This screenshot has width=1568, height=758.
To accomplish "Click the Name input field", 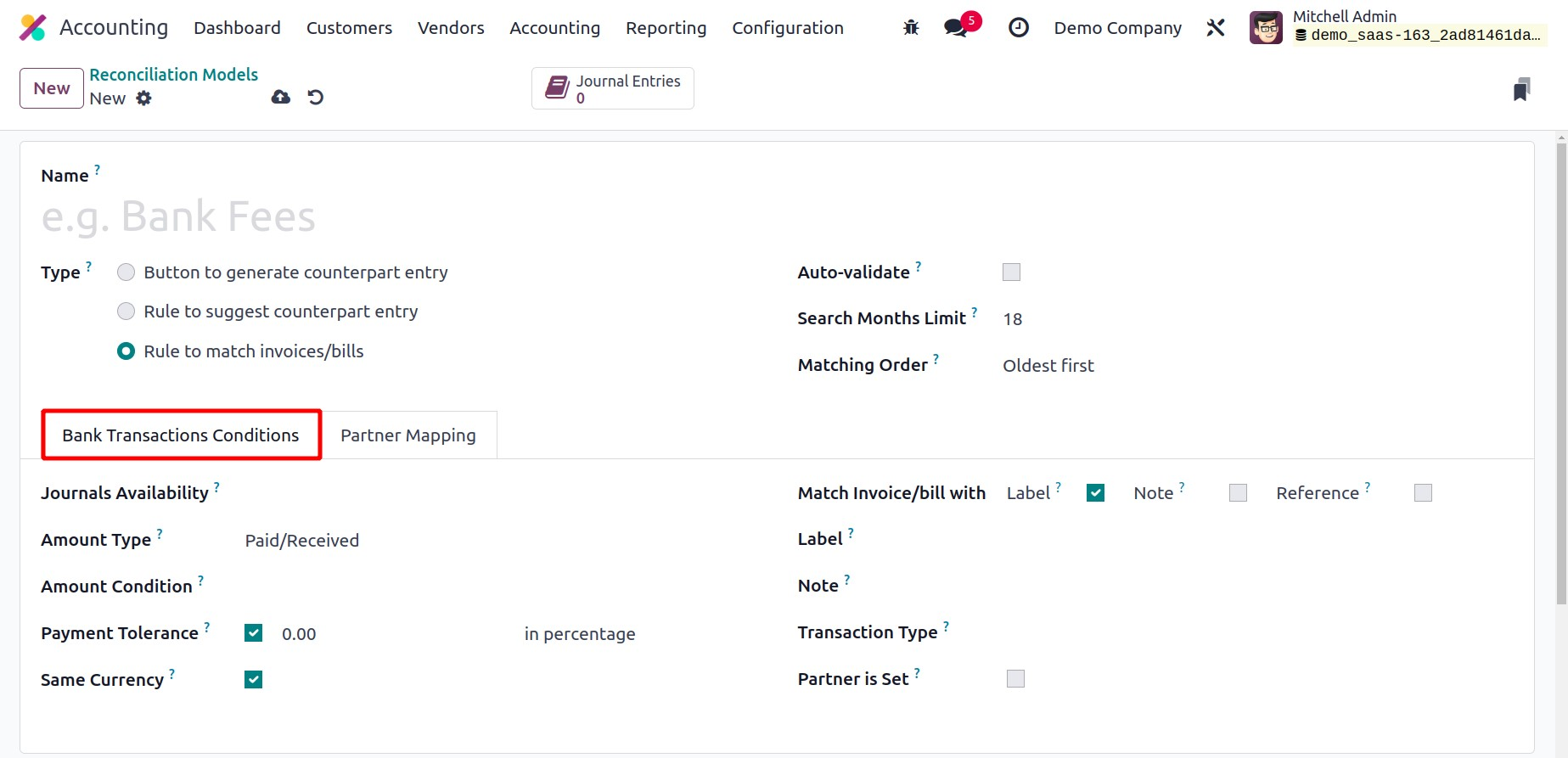I will point(340,216).
